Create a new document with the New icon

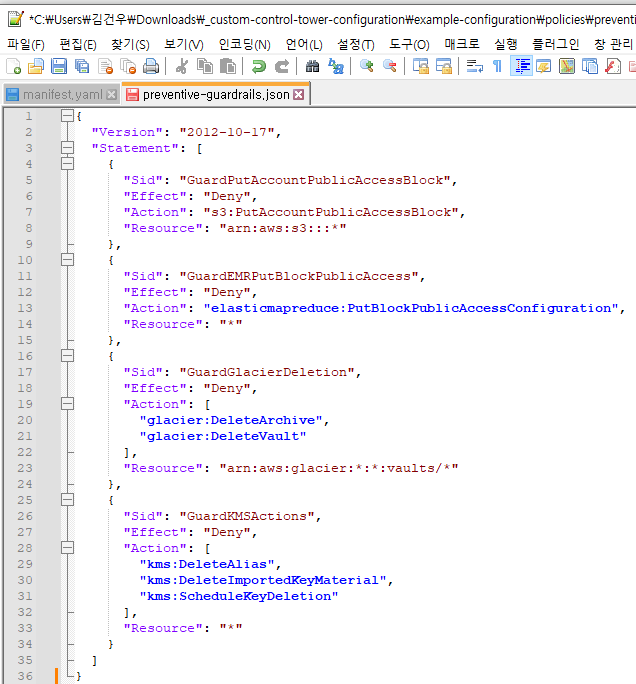click(14, 66)
